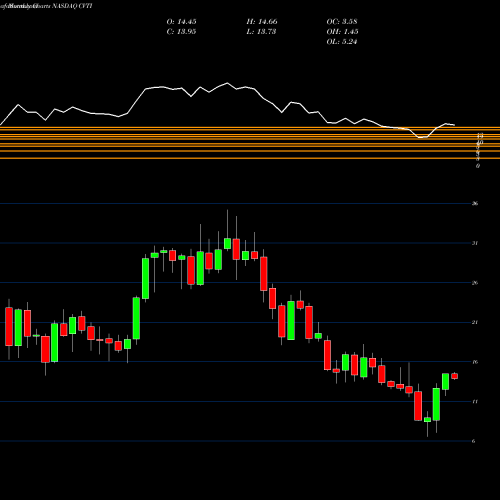
Task: Click the candlestick with the highest wick near 35
Action: (x=227, y=243)
